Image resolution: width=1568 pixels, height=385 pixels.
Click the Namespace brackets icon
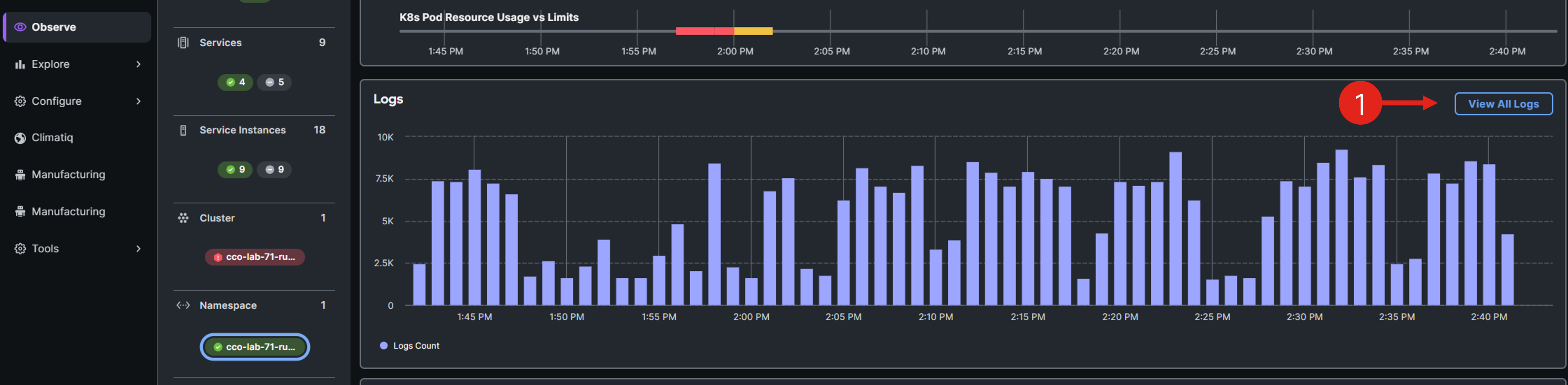pos(182,305)
